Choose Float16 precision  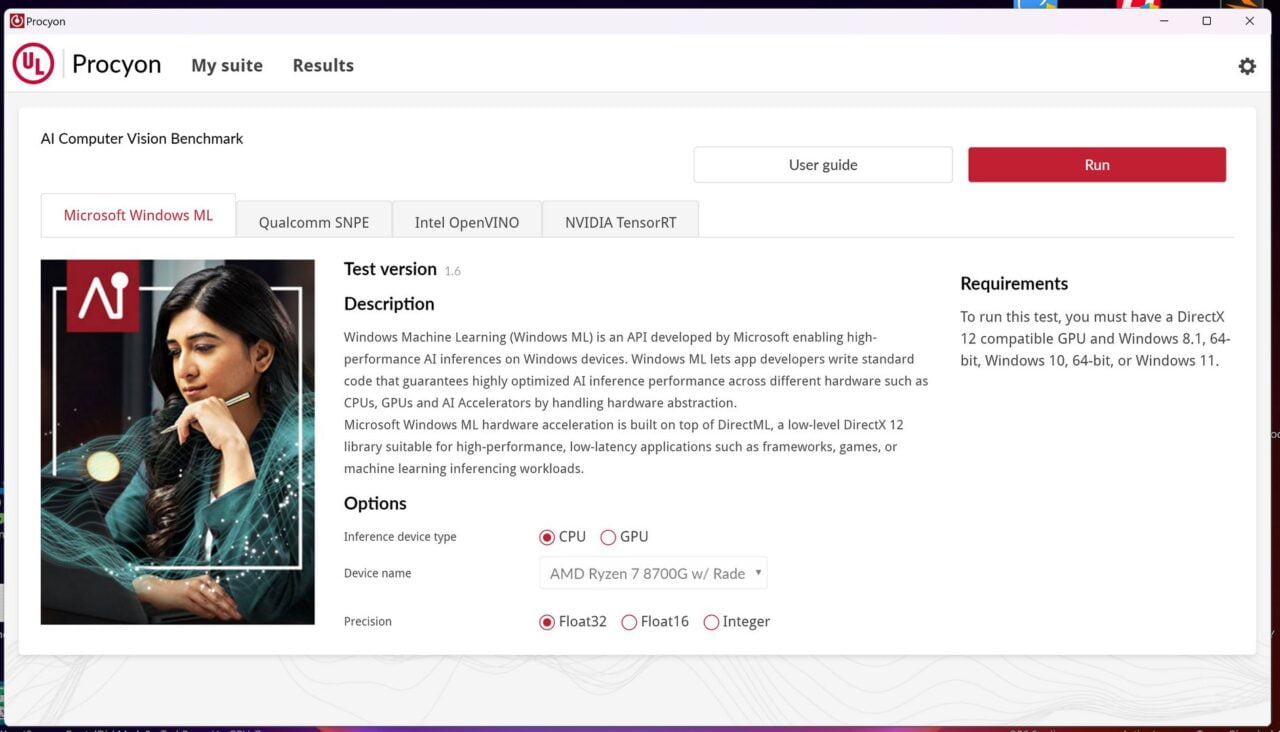click(655, 622)
